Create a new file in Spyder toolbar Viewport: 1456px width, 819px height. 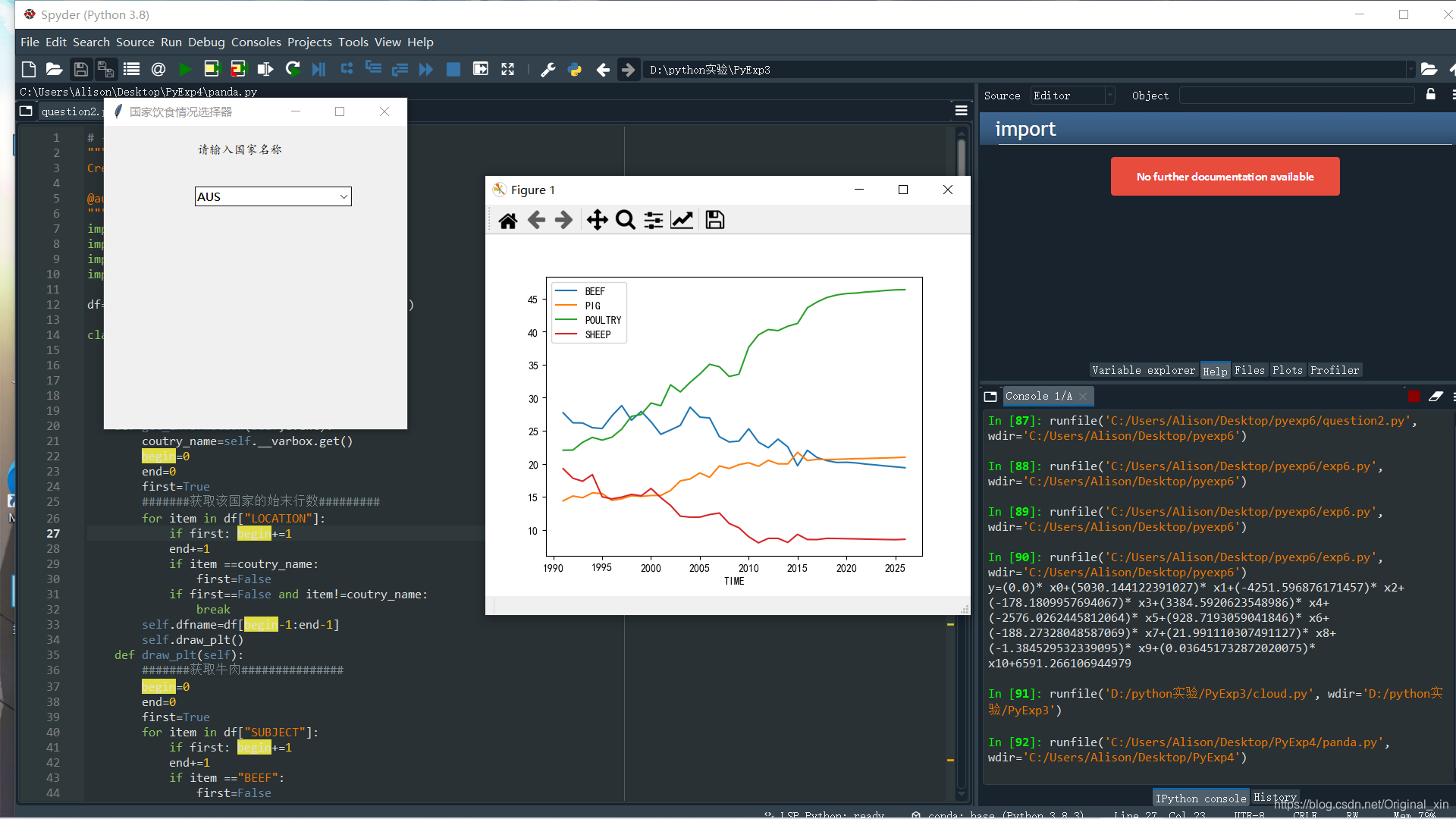pos(28,70)
